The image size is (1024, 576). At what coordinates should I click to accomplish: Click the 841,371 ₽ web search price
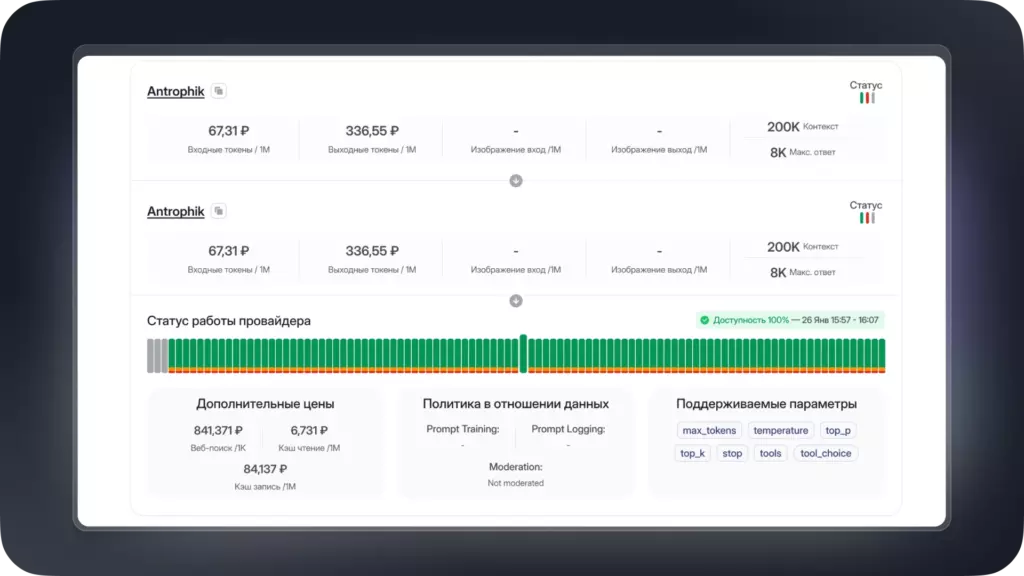pos(218,430)
